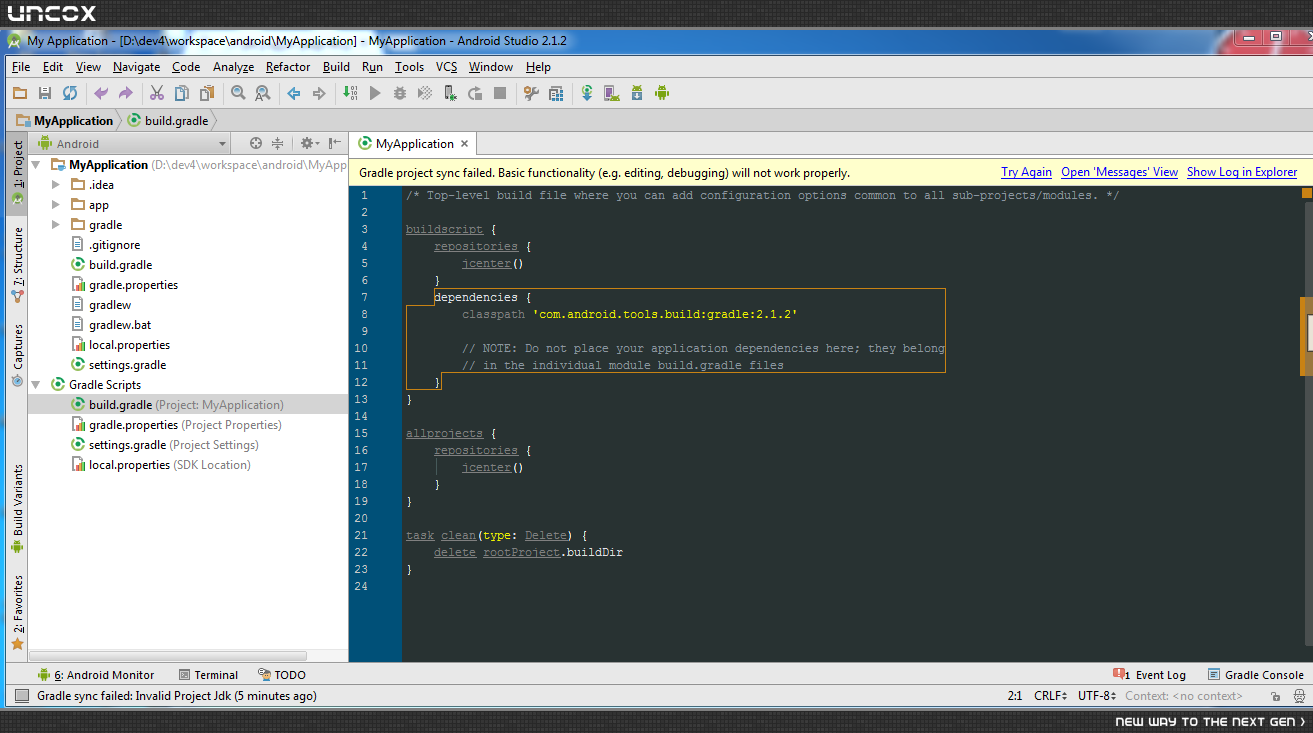Toggle the Build Variants side tab
The width and height of the screenshot is (1313, 733).
tap(17, 509)
